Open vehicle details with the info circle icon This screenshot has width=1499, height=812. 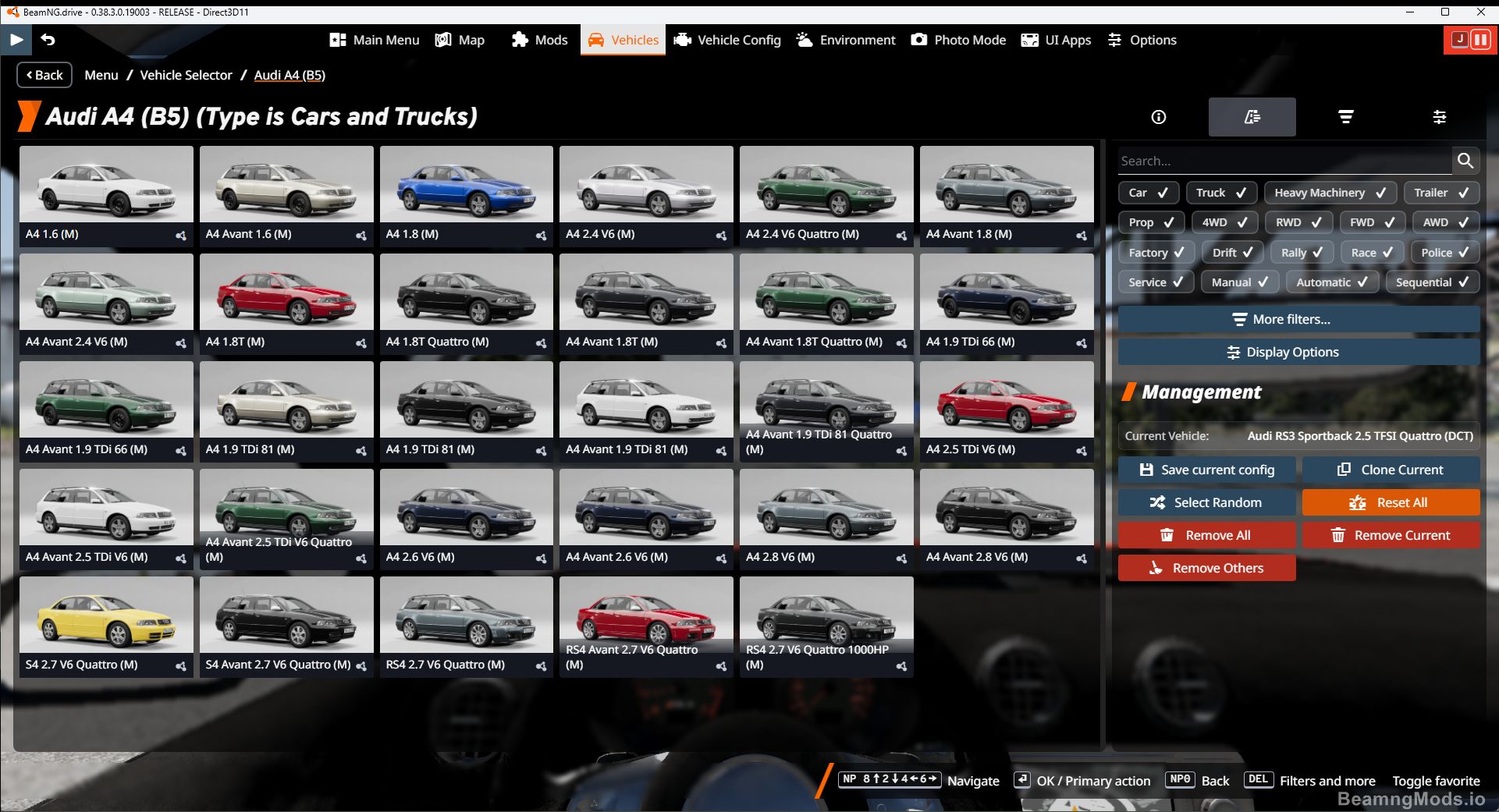pos(1158,117)
